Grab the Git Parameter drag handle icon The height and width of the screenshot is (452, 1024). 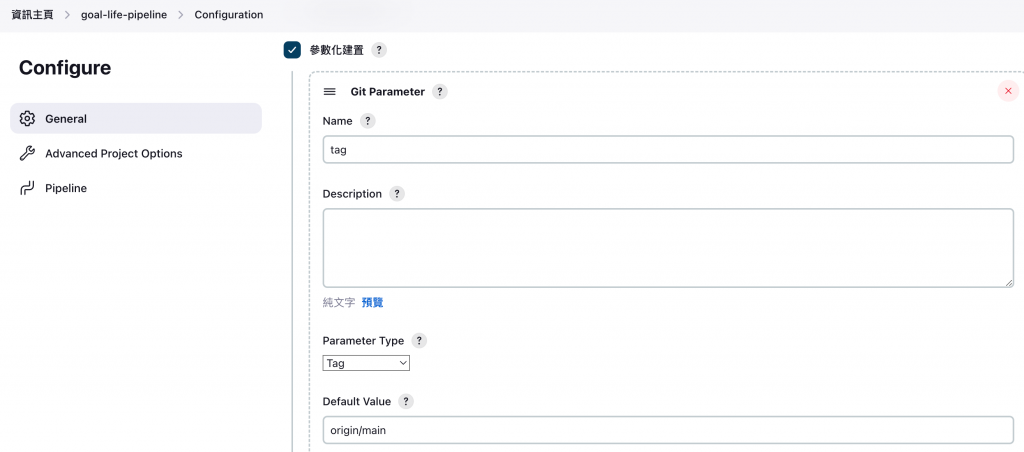(x=330, y=92)
